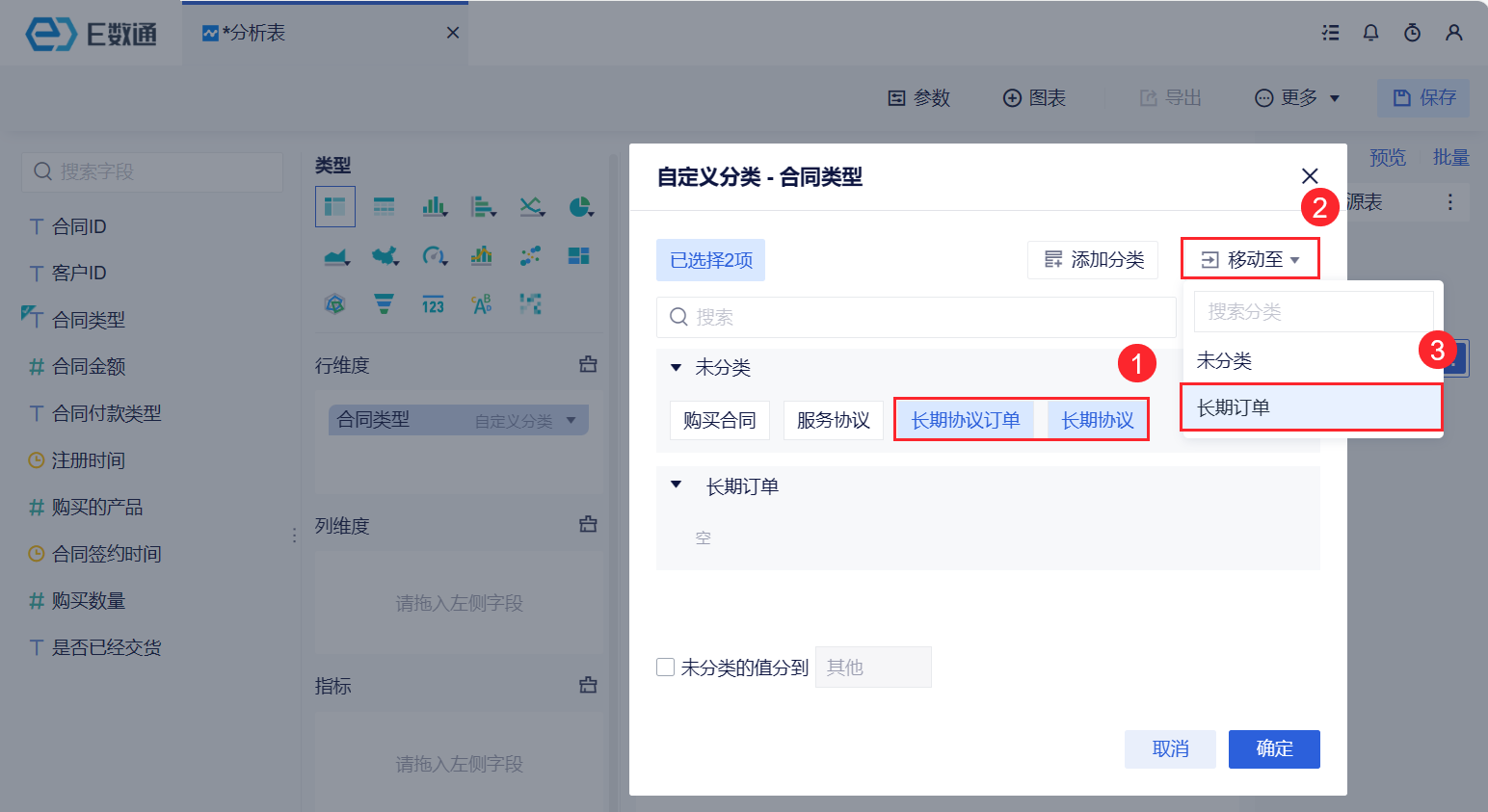Close the 分析表 tab
The width and height of the screenshot is (1488, 812).
[453, 33]
